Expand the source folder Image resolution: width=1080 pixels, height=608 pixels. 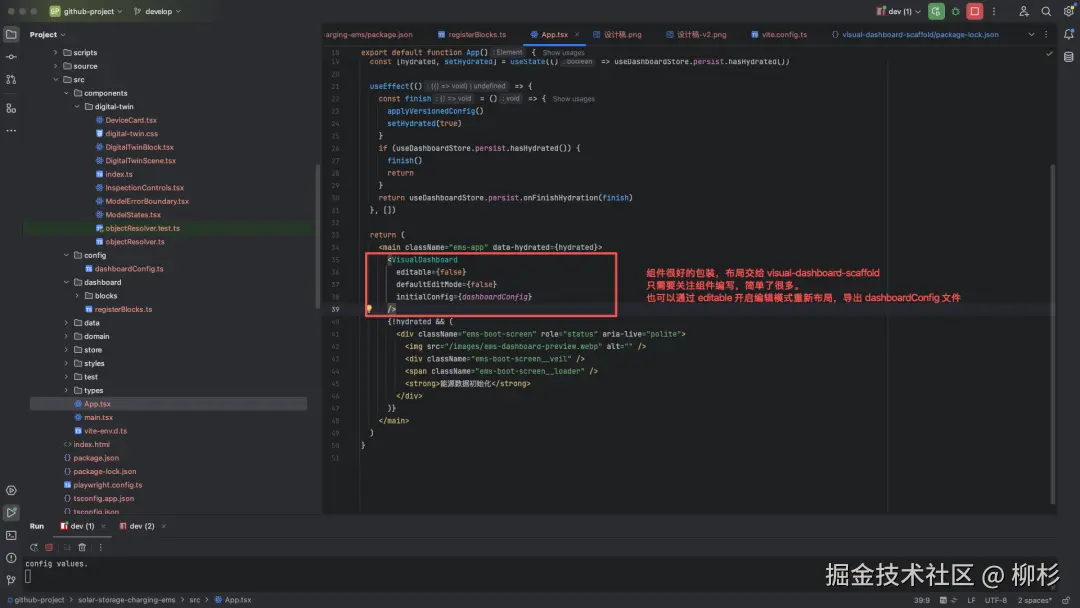tap(56, 66)
